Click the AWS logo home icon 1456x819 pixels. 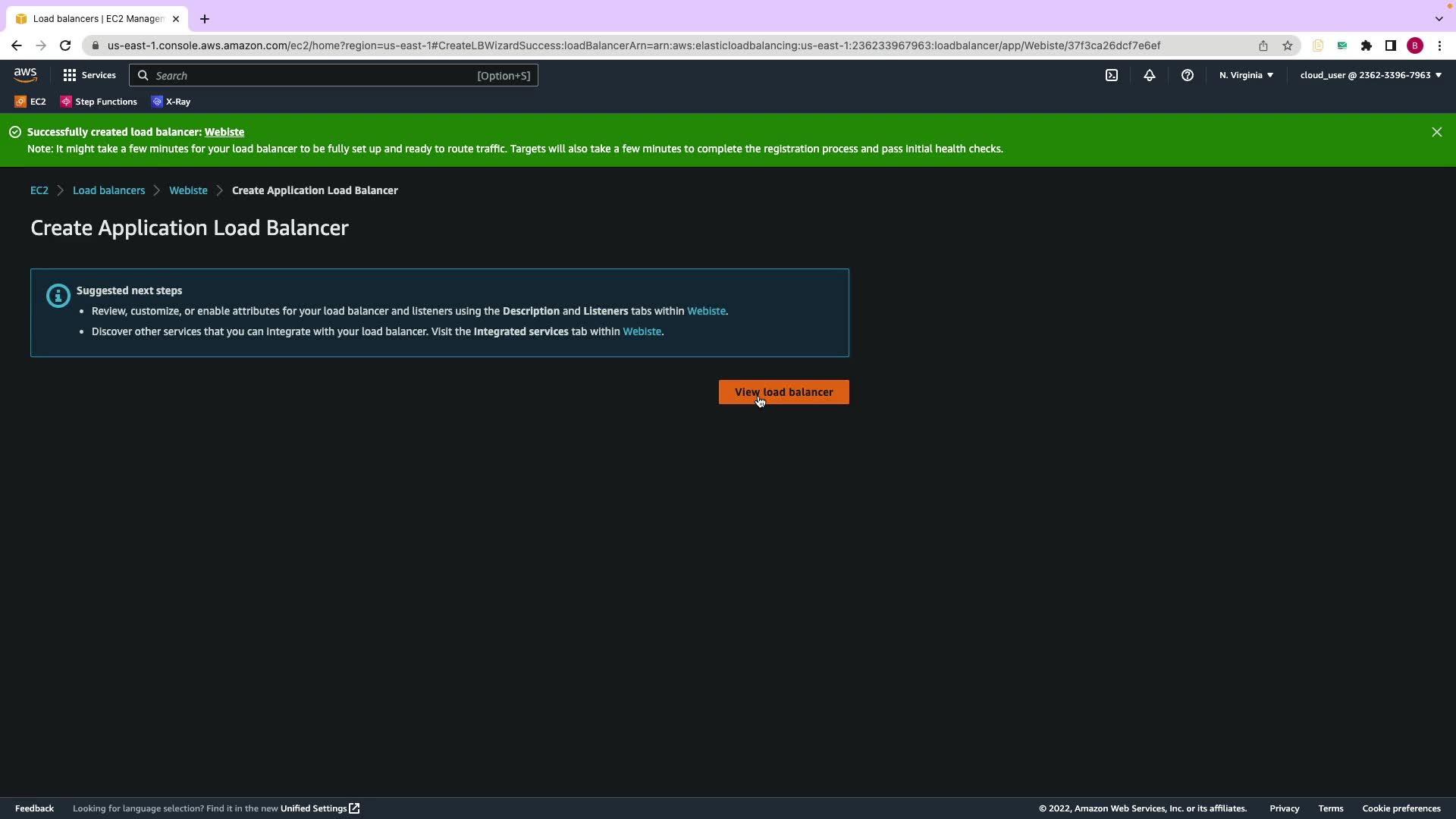click(25, 74)
